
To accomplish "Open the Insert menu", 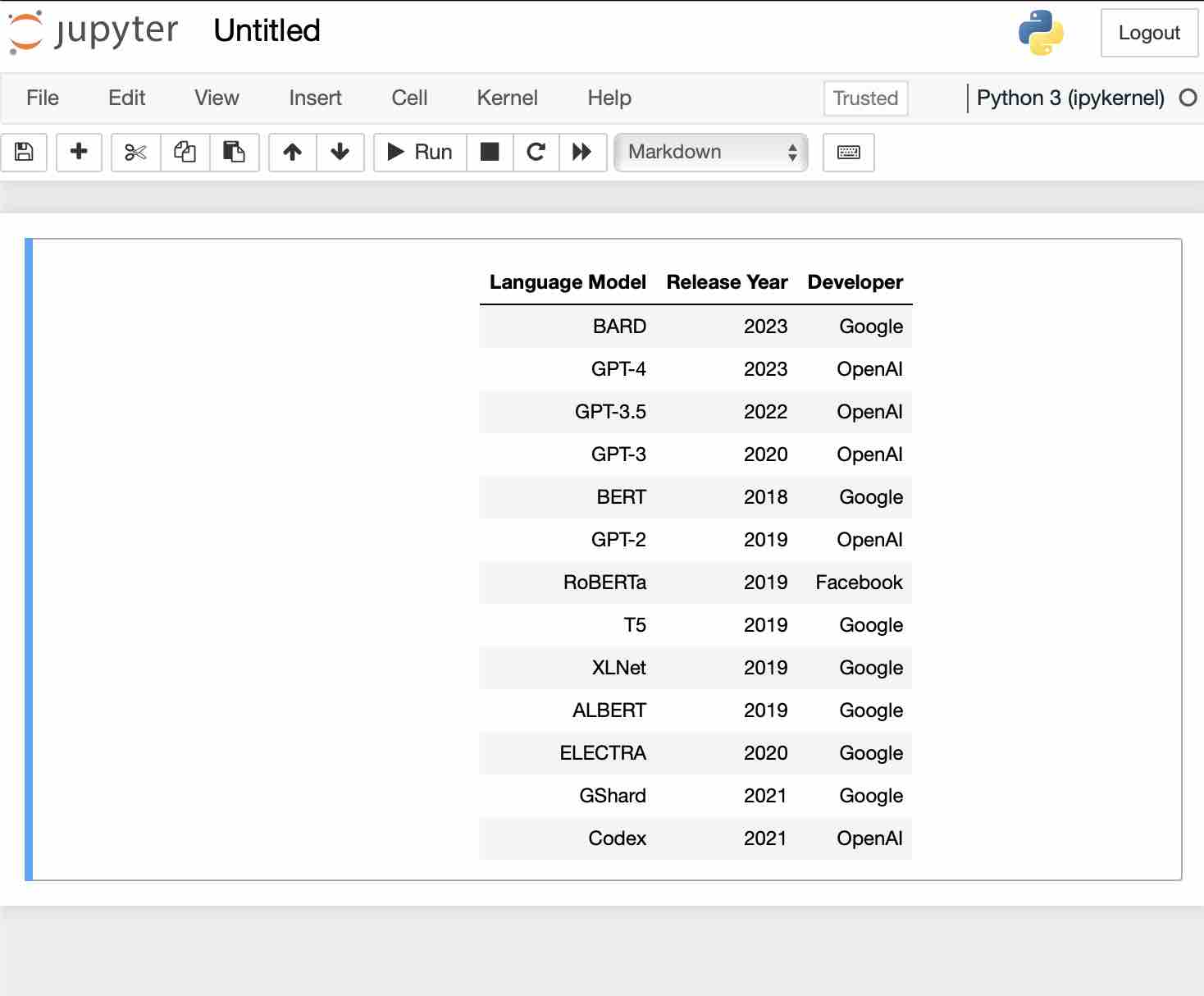I will [314, 98].
